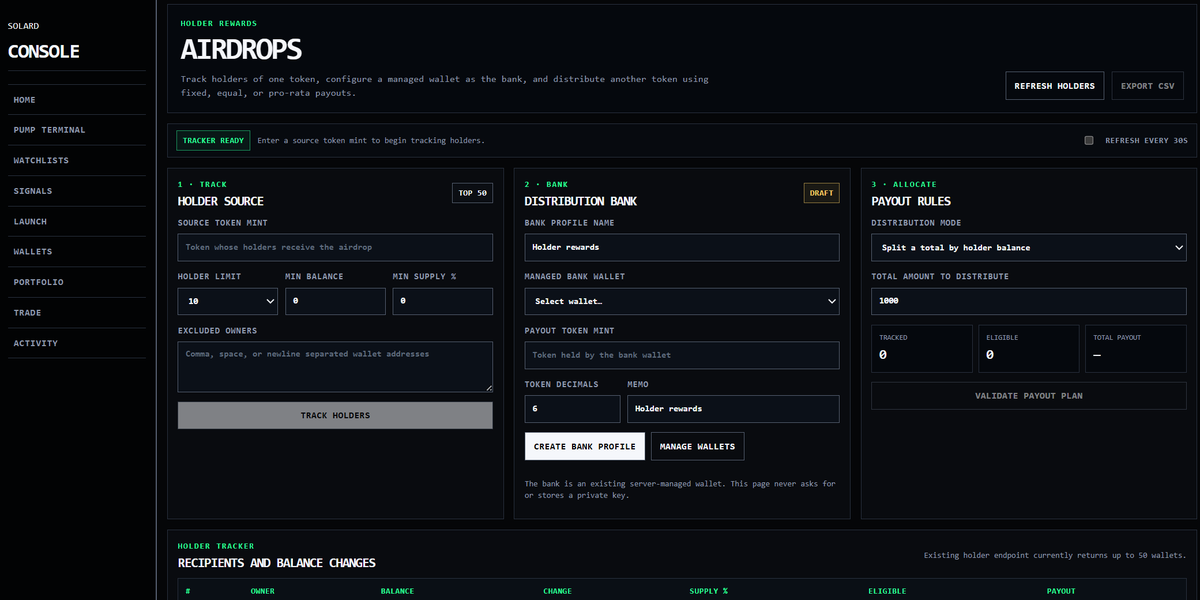Click the Balance column header
1200x600 pixels.
click(x=397, y=591)
